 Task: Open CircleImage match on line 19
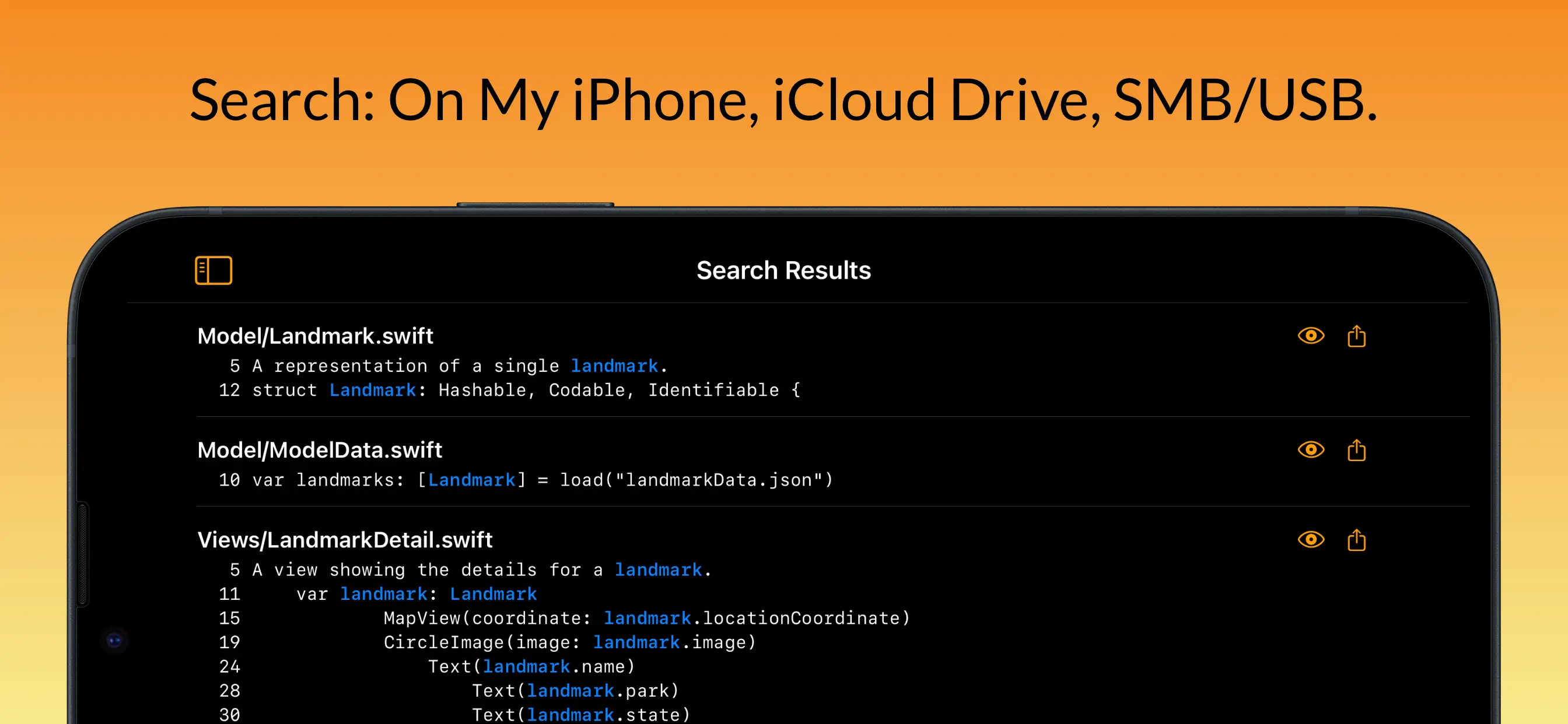(569, 642)
